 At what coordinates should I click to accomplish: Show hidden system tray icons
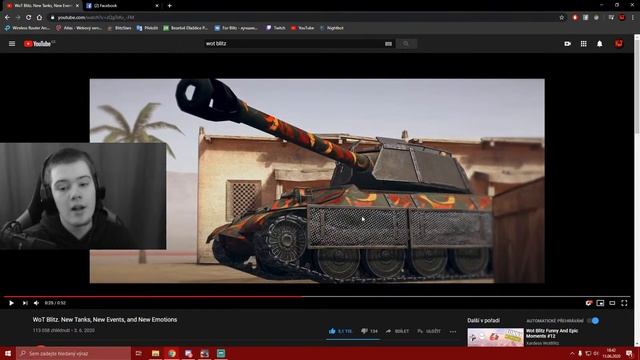(x=572, y=353)
